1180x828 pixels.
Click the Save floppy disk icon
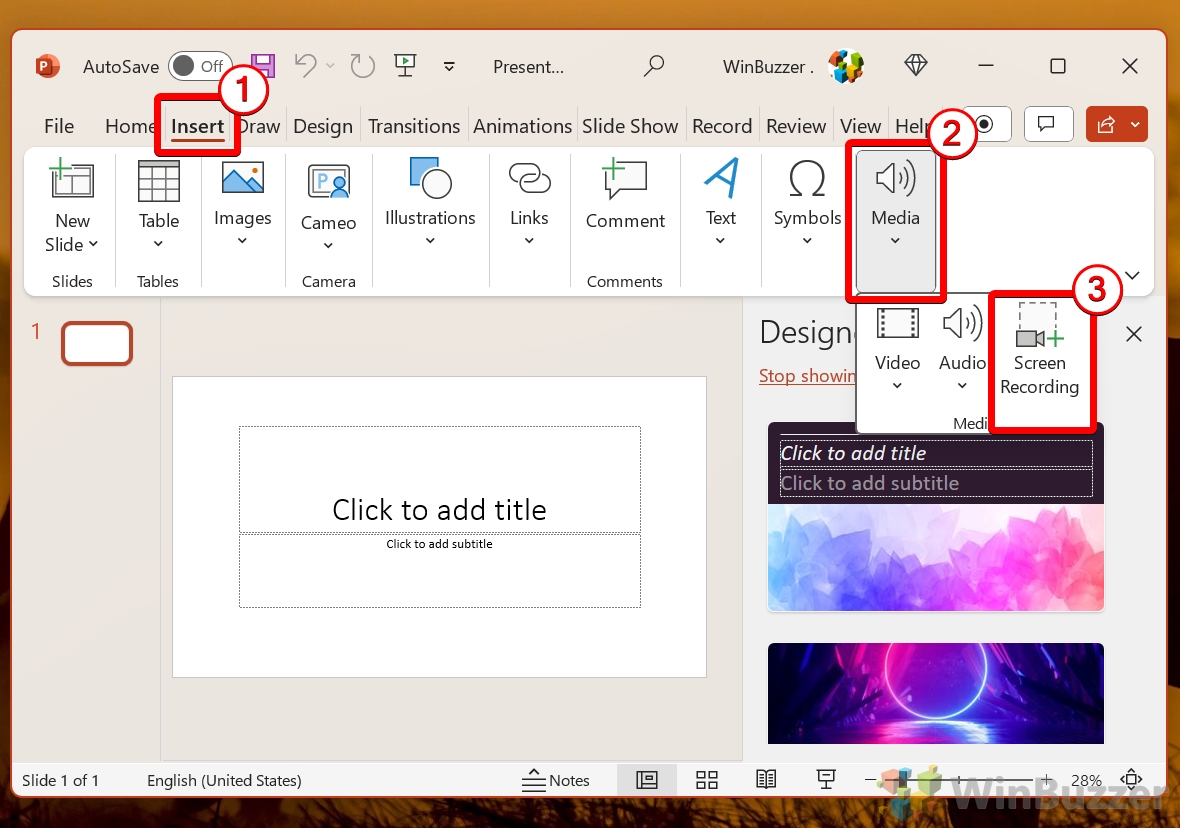click(x=263, y=66)
